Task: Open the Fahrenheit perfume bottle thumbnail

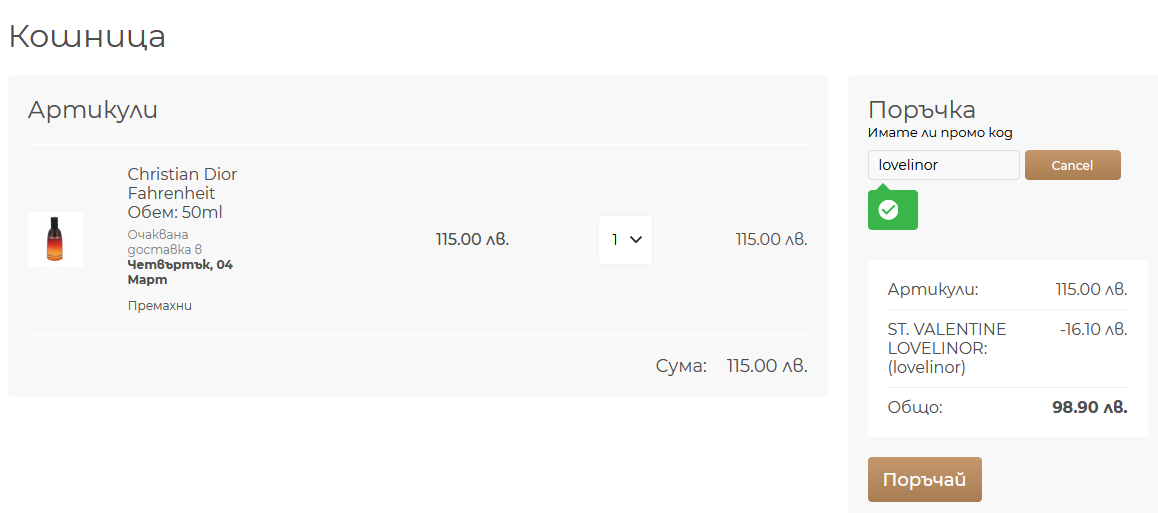Action: pos(55,239)
